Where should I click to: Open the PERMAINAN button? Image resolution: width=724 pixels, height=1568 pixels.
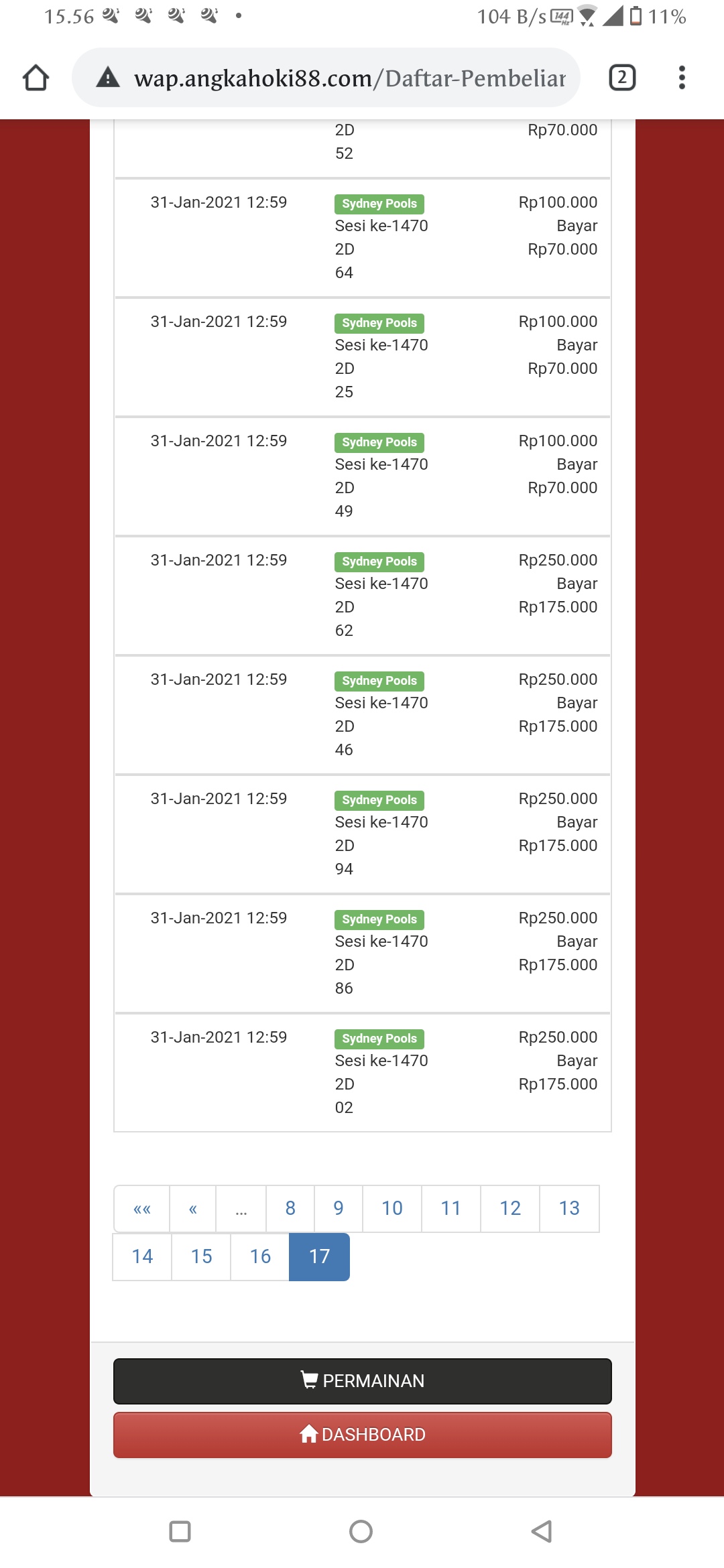pos(362,1381)
